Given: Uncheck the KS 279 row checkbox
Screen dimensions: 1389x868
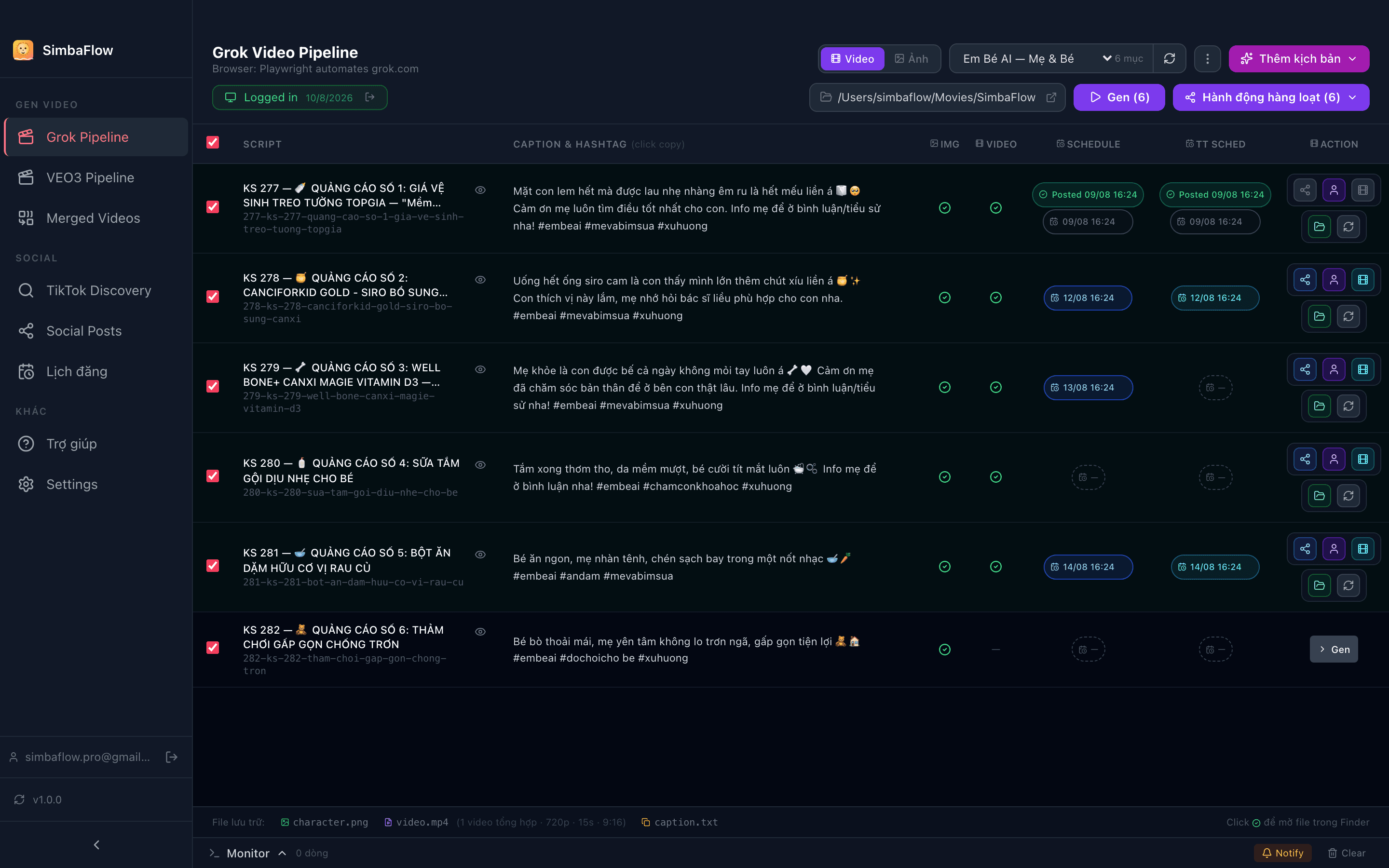Looking at the screenshot, I should (x=213, y=386).
